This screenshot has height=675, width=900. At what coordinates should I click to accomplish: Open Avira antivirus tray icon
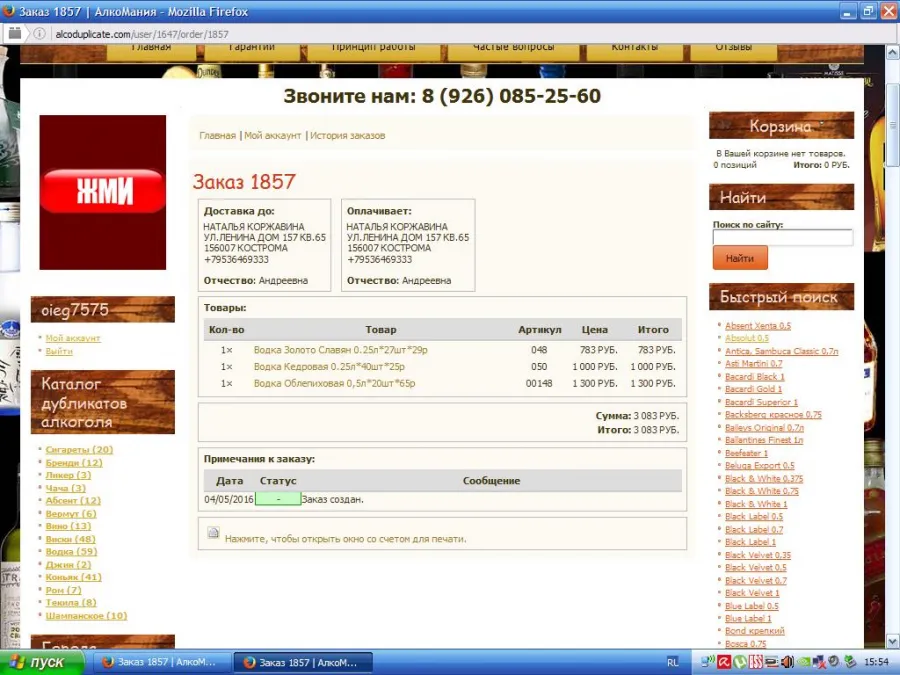tap(724, 662)
